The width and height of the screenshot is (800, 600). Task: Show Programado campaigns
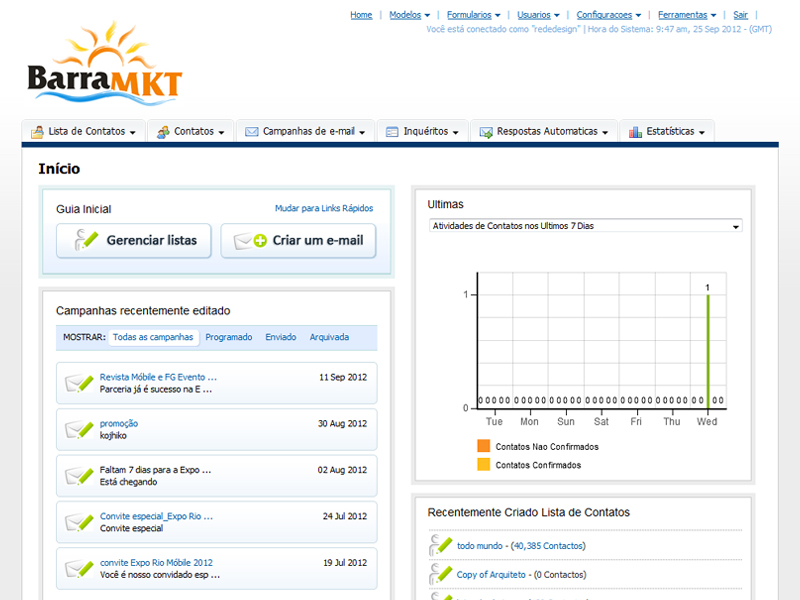(229, 337)
